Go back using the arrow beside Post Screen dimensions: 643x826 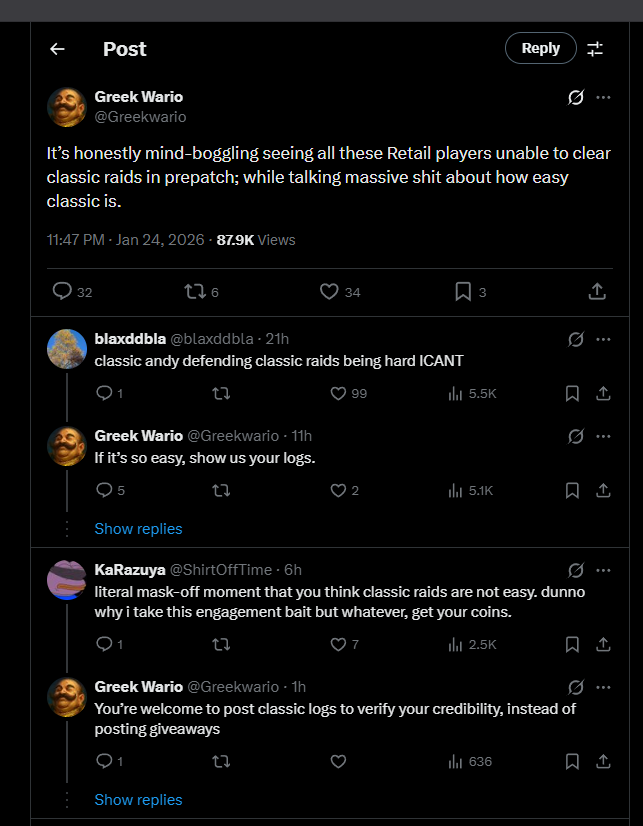click(x=57, y=49)
